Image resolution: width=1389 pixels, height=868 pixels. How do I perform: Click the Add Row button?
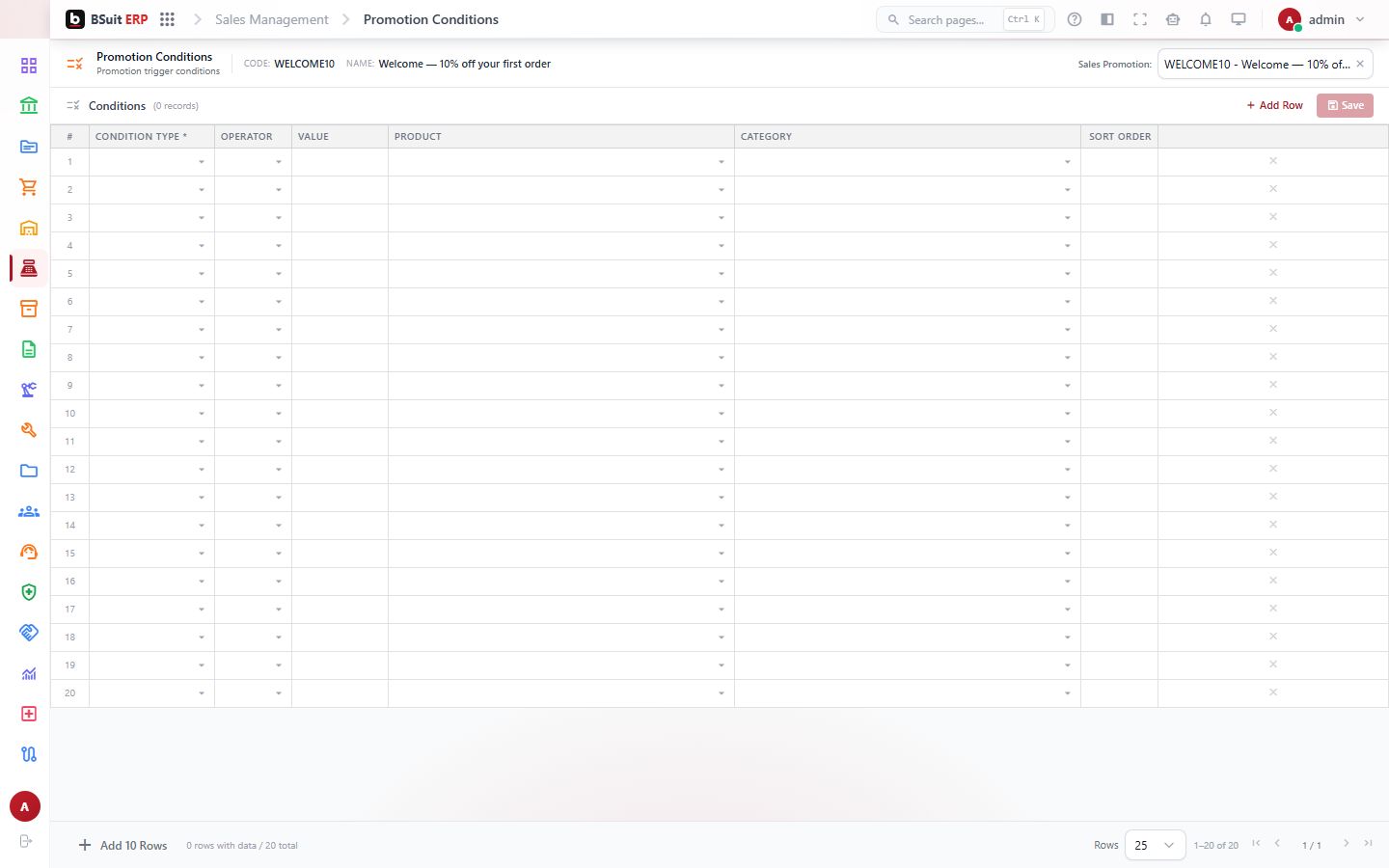click(1274, 105)
